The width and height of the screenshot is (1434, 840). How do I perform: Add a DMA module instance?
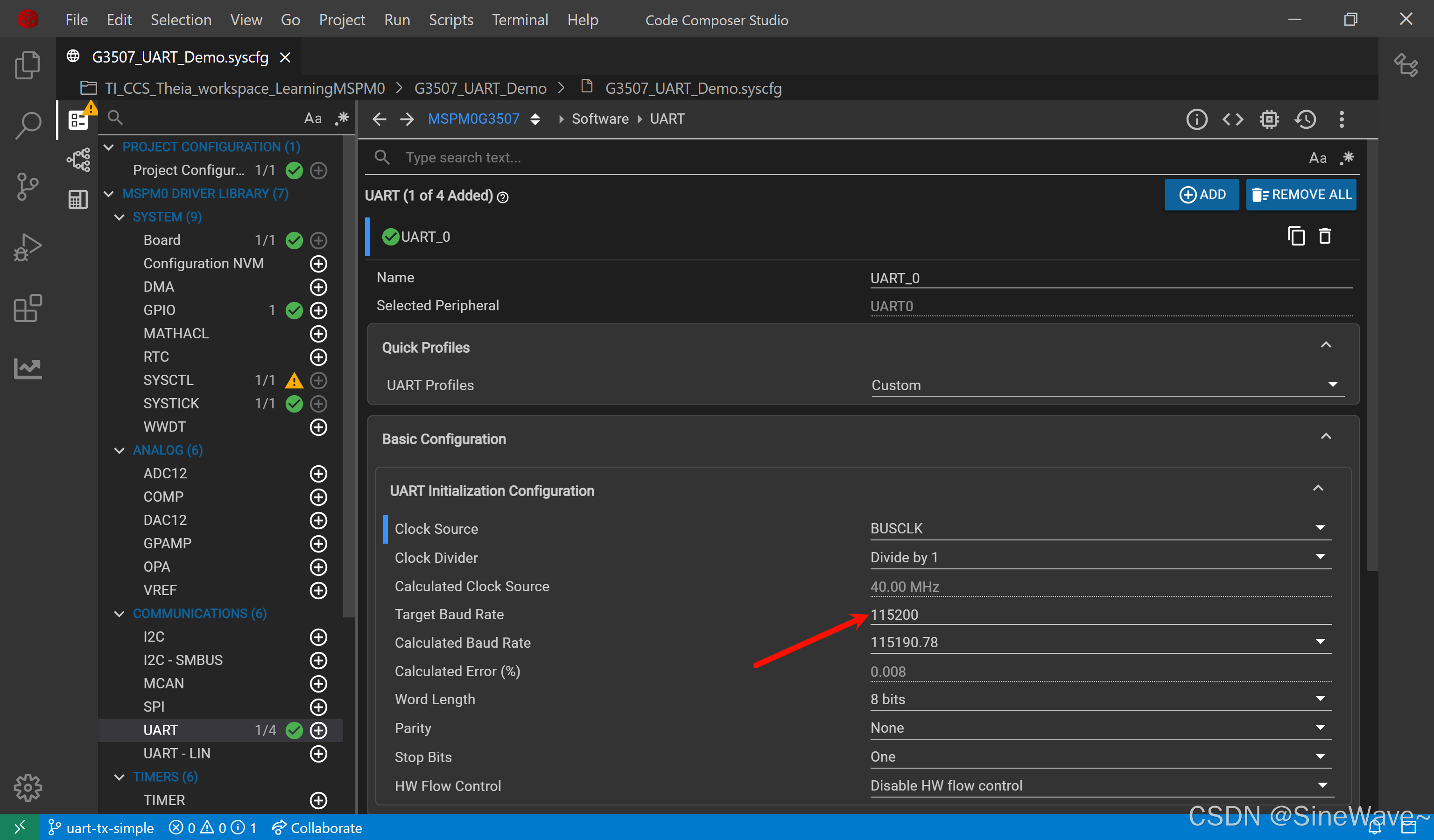(318, 287)
